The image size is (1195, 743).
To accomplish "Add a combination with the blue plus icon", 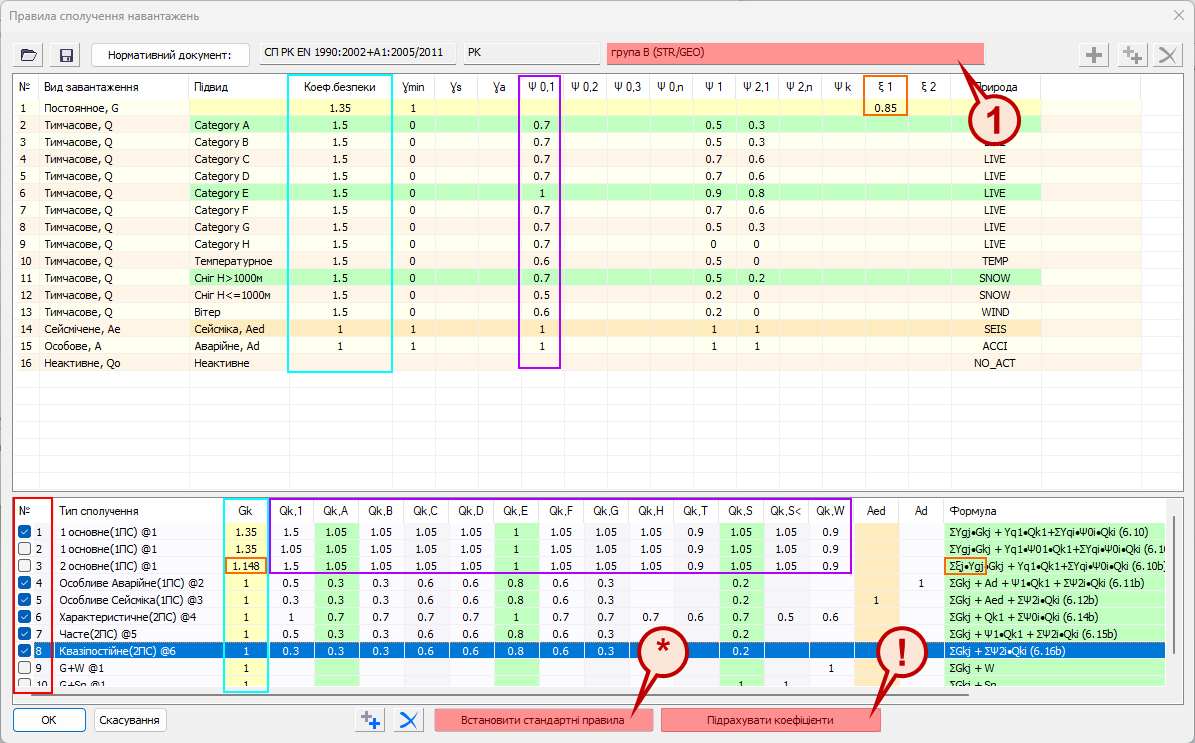I will (371, 720).
